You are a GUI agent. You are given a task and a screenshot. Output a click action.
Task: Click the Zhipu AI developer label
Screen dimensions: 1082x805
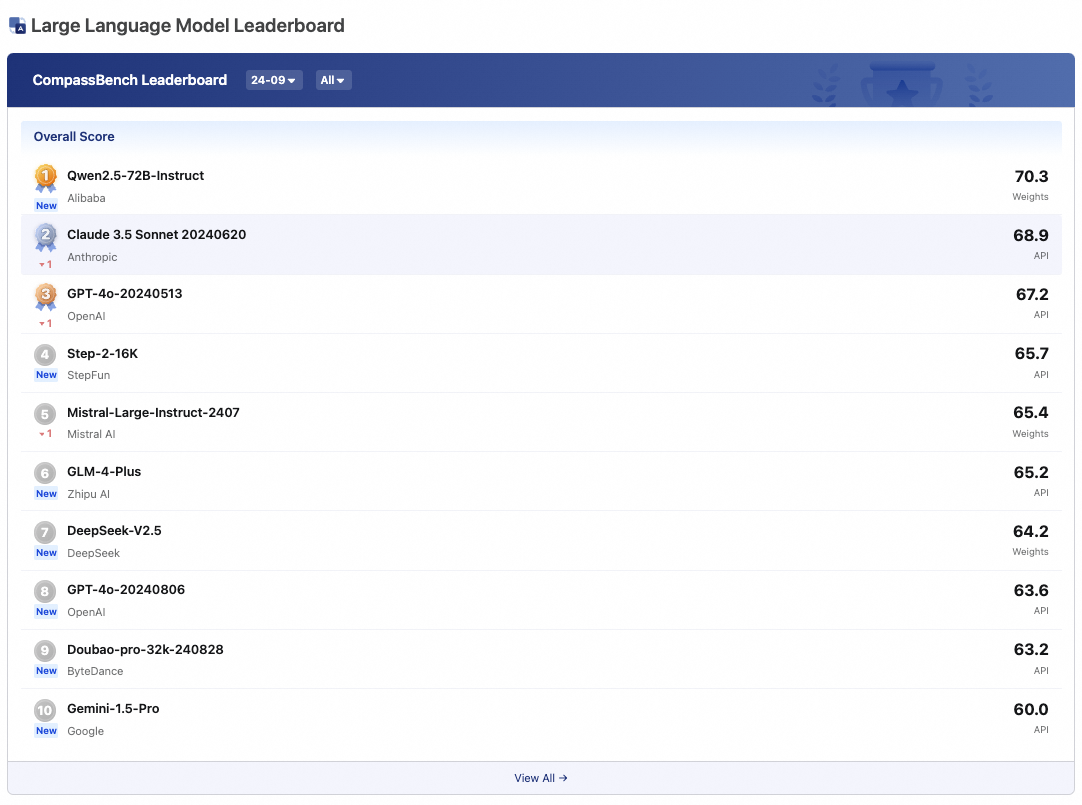point(88,494)
